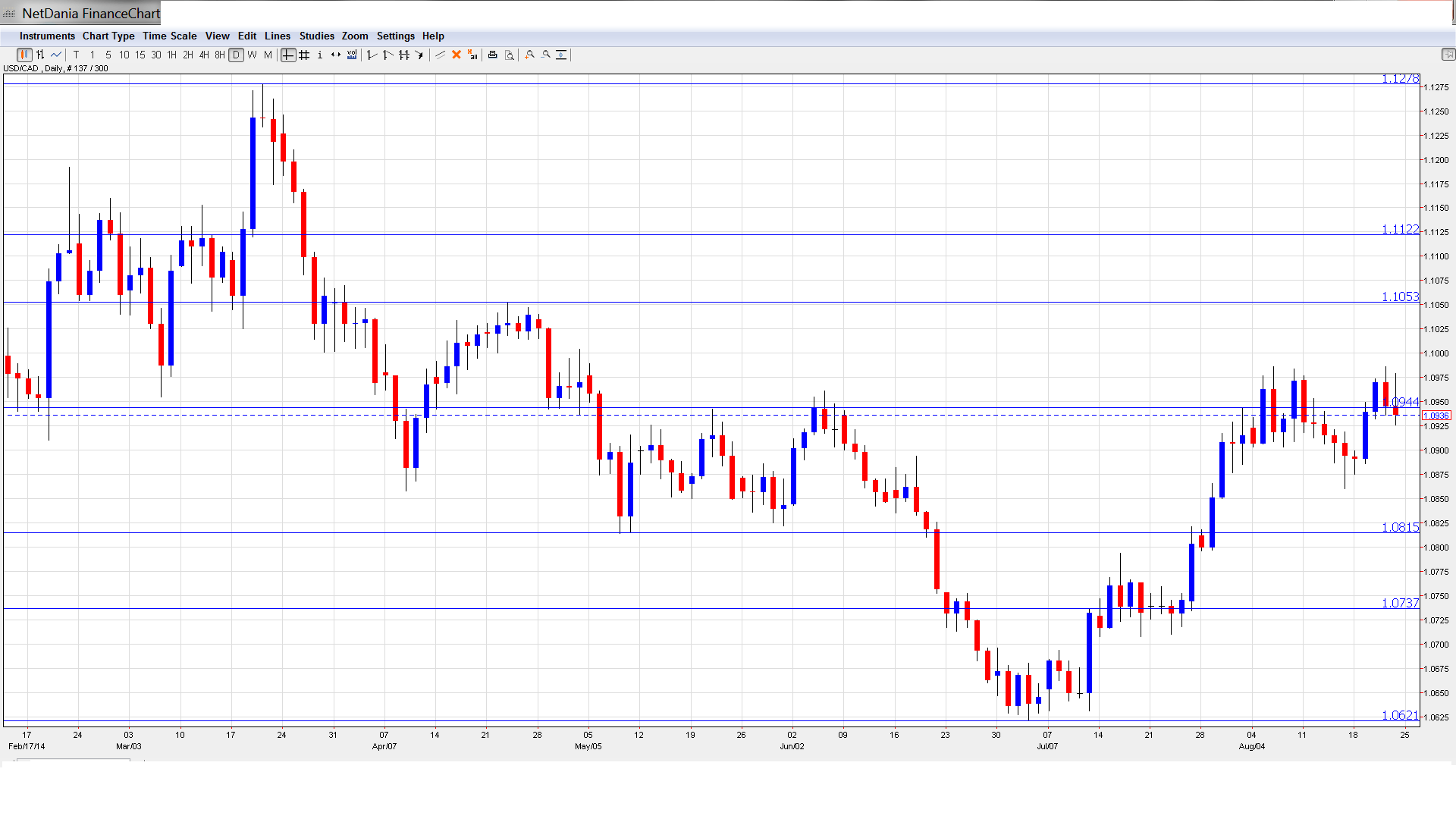
Task: Click the 1.0936 current price label
Action: (x=1436, y=416)
